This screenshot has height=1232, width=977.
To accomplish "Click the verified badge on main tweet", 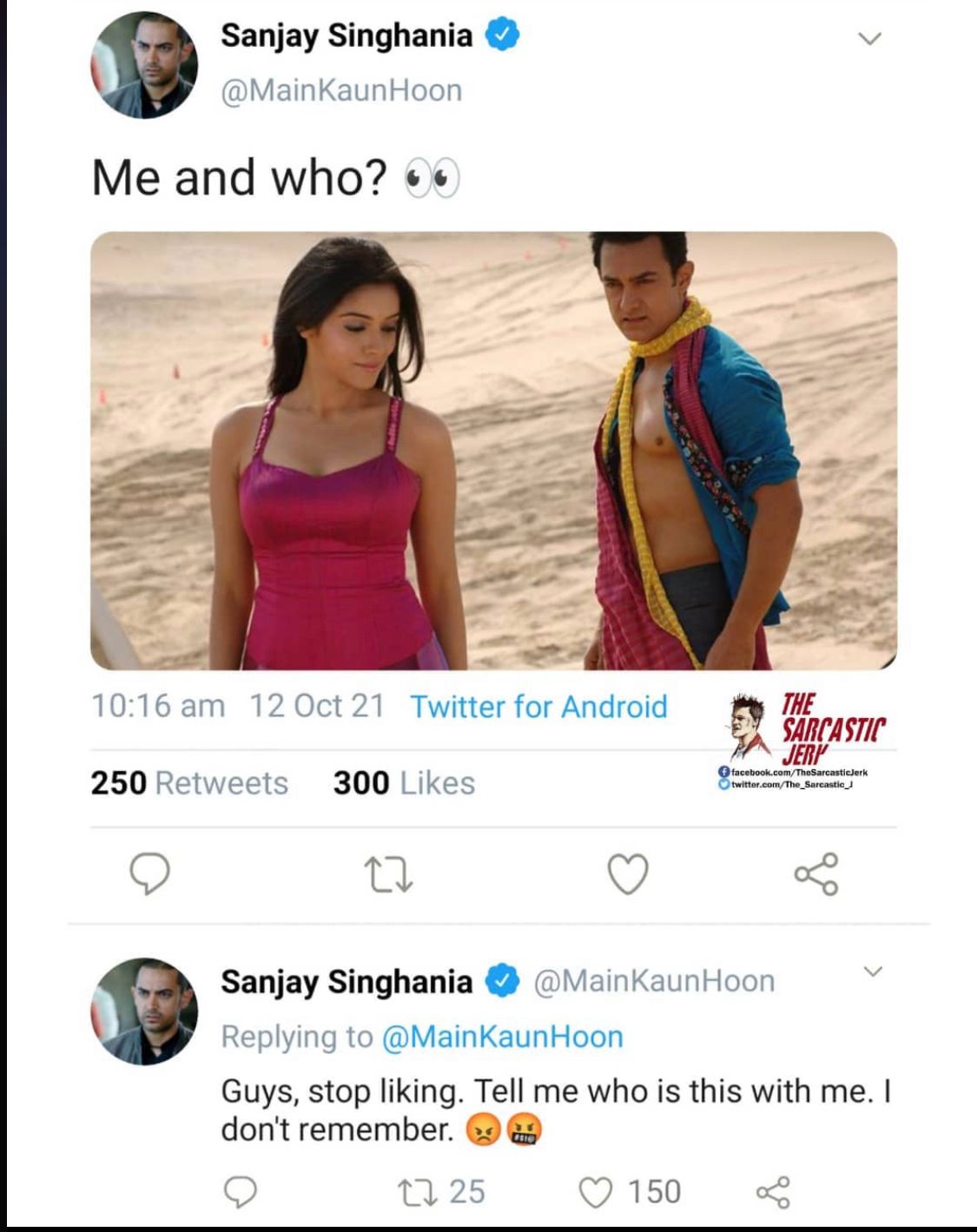I will tap(503, 36).
